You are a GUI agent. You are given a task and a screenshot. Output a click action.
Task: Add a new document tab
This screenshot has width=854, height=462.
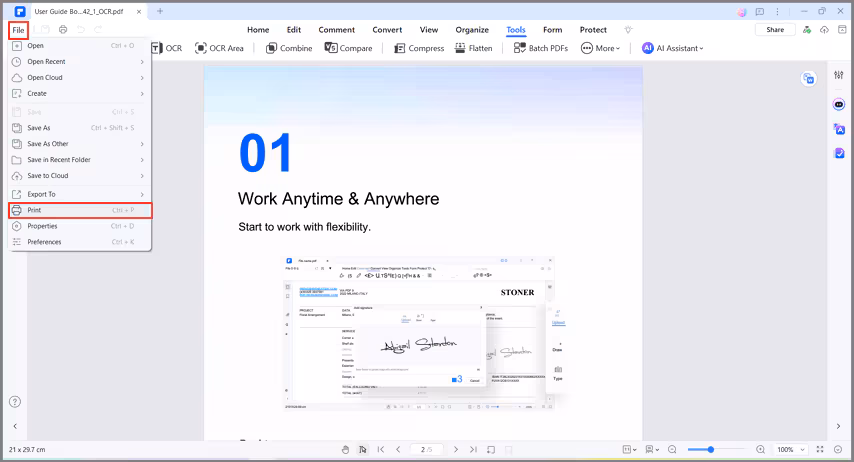(x=160, y=11)
